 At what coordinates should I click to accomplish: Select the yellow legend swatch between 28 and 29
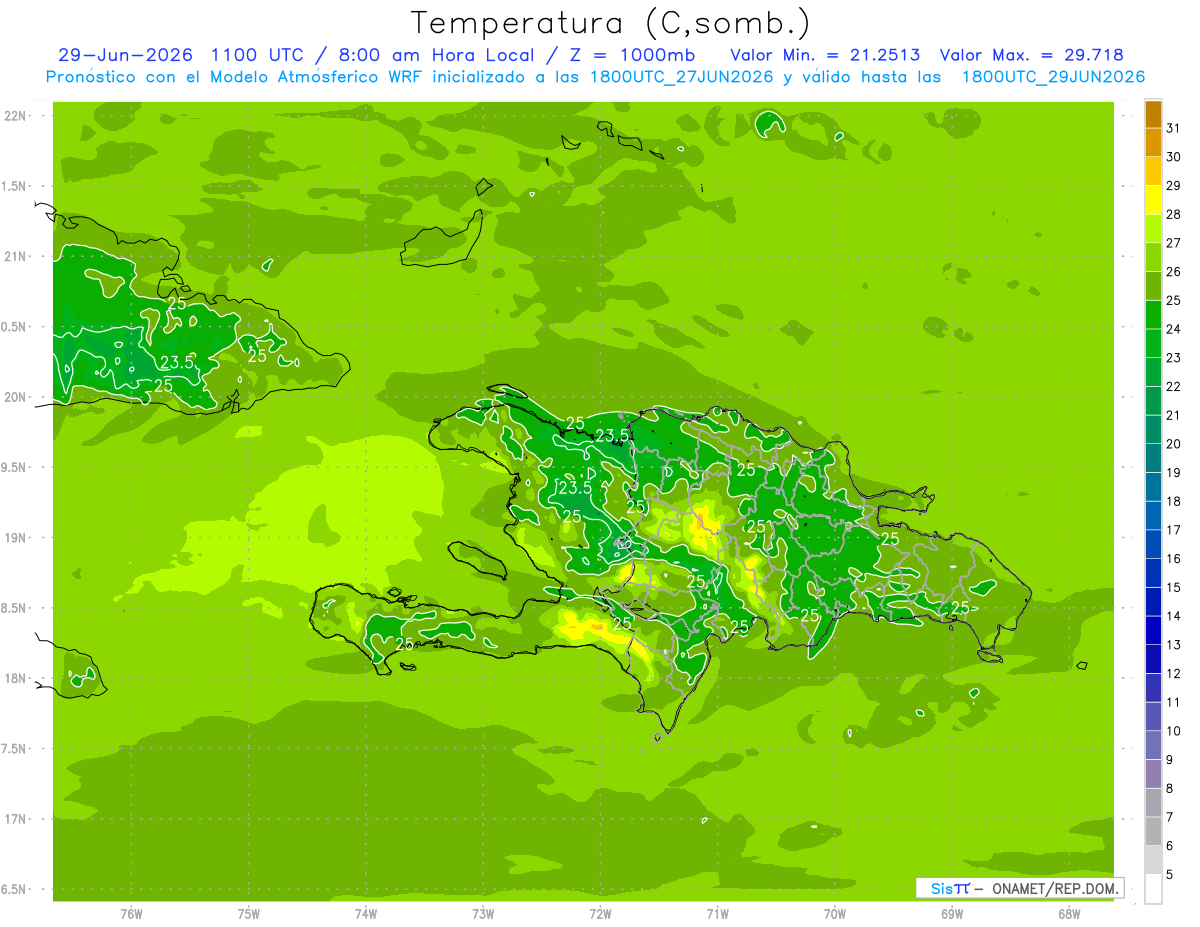point(1153,200)
